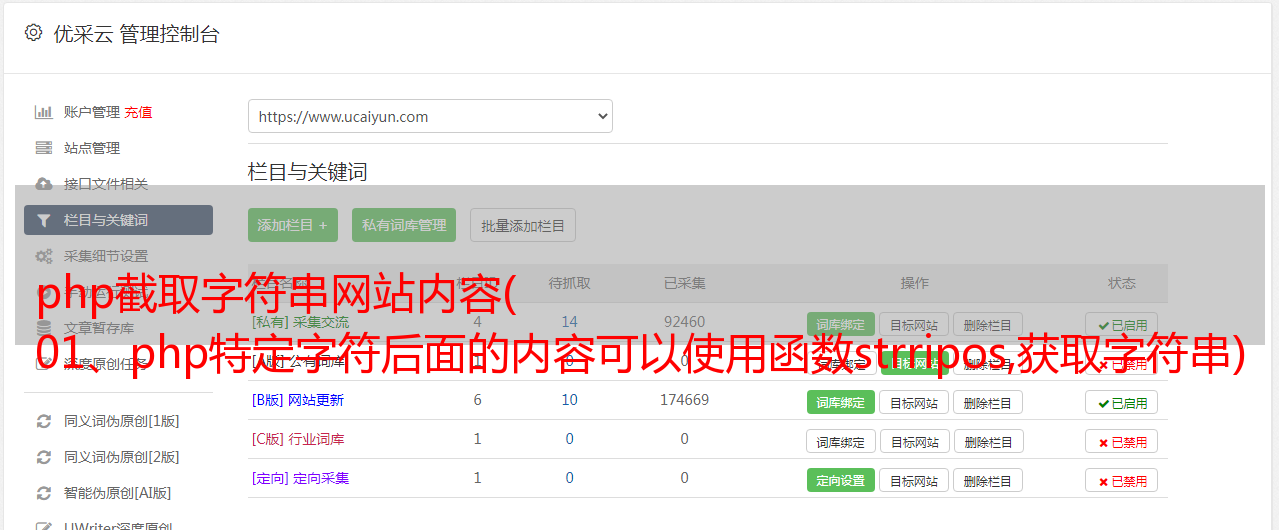Viewport: 1279px width, 530px height.
Task: Click the 添加栏目 + button
Action: pos(293,225)
